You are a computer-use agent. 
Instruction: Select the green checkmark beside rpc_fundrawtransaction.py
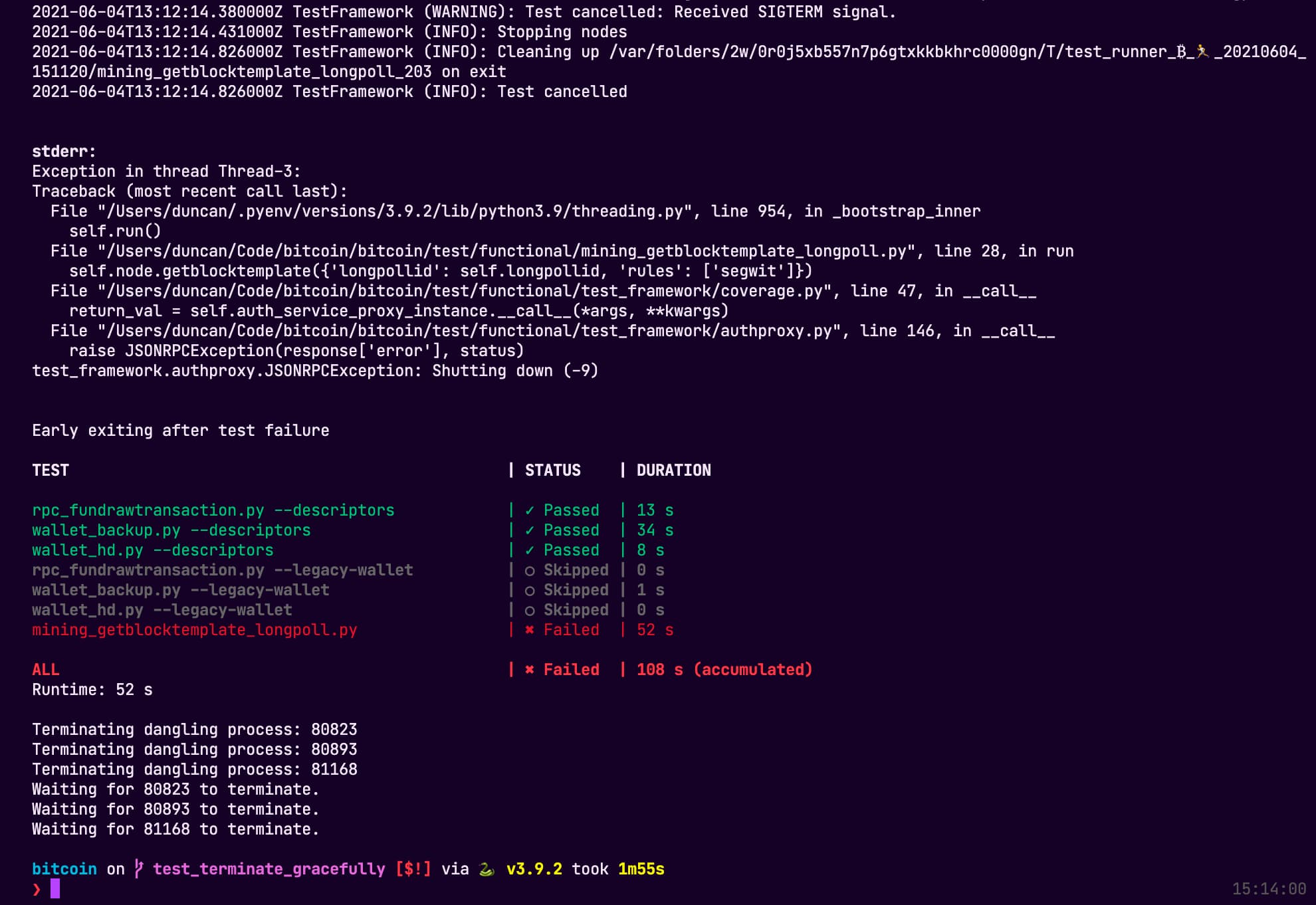[528, 510]
